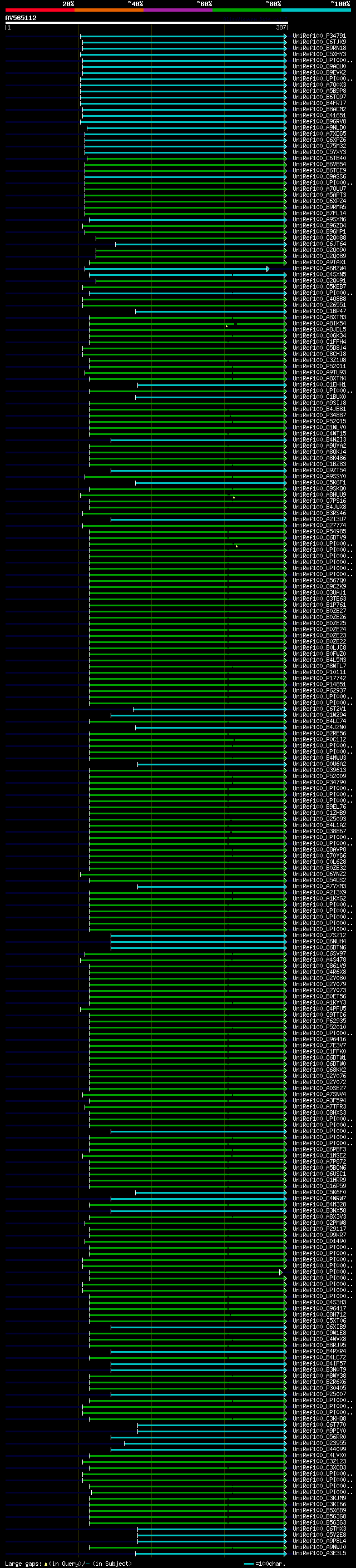
Task: Select hit label UniRef100_Q9ZT54
Action: (x=319, y=470)
